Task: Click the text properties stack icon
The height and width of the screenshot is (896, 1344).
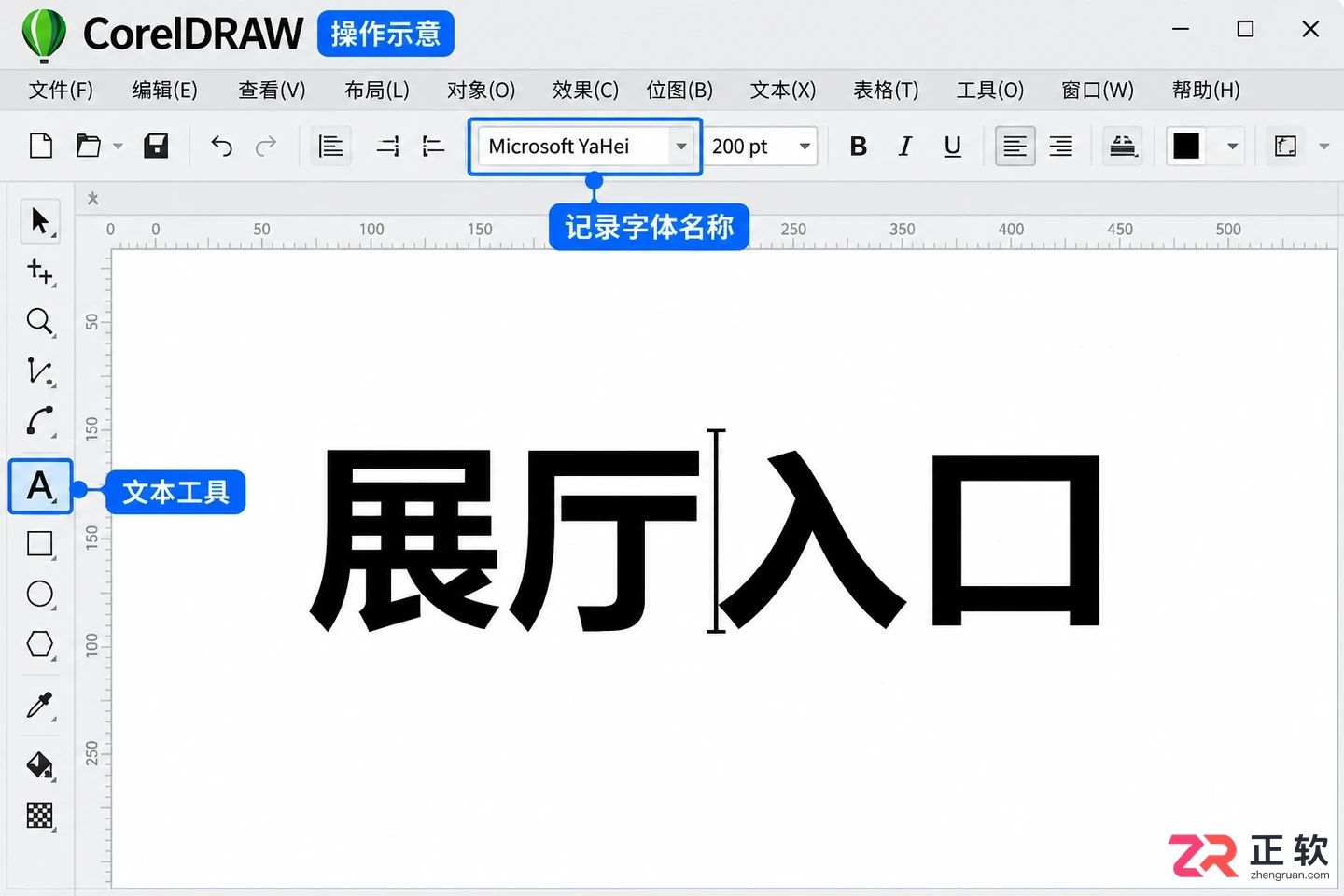Action: coord(1123,147)
